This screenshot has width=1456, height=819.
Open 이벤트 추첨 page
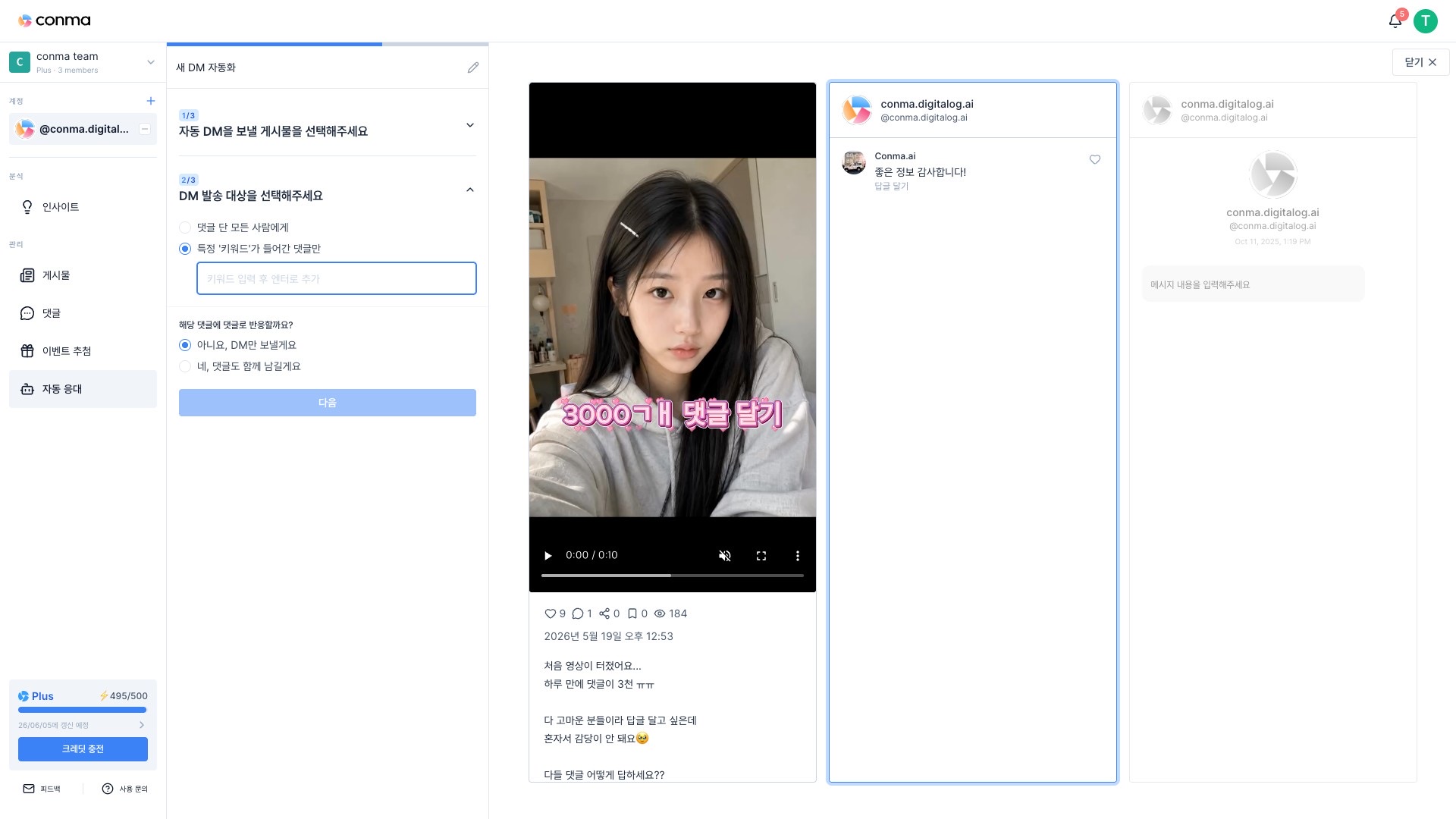(83, 351)
